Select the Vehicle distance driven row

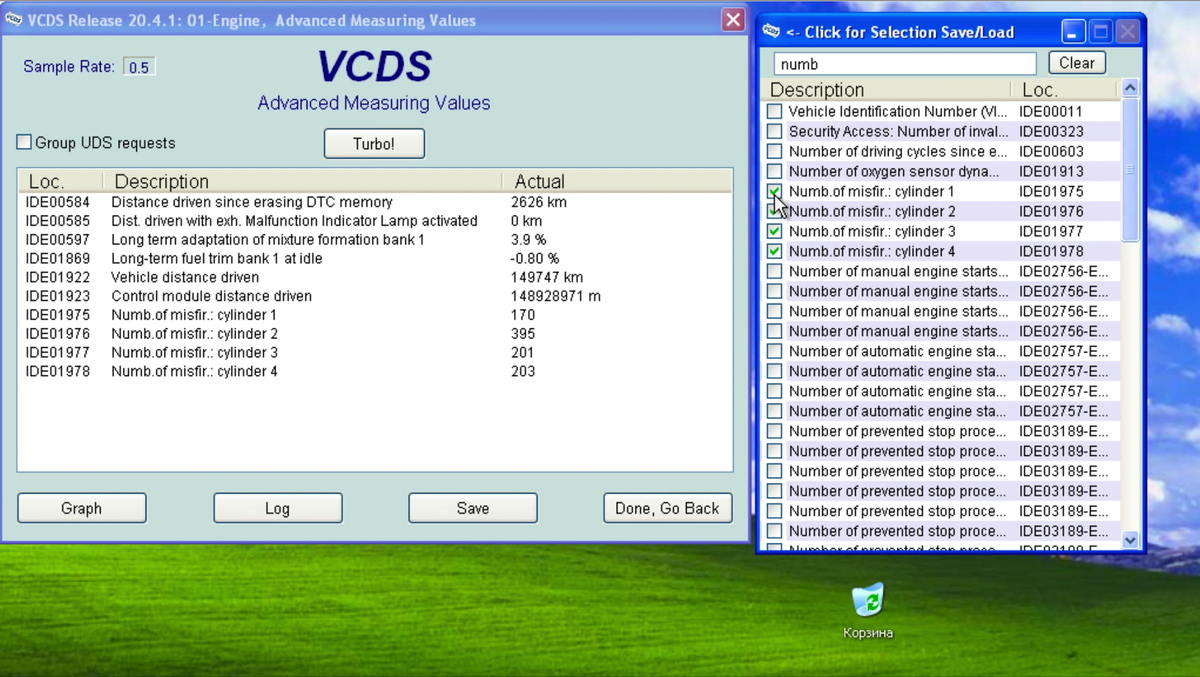point(375,277)
